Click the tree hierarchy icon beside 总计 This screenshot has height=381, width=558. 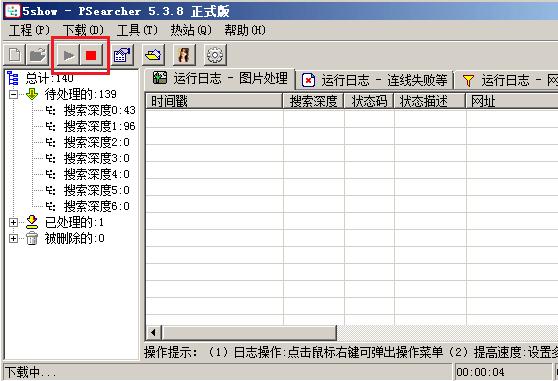click(13, 78)
